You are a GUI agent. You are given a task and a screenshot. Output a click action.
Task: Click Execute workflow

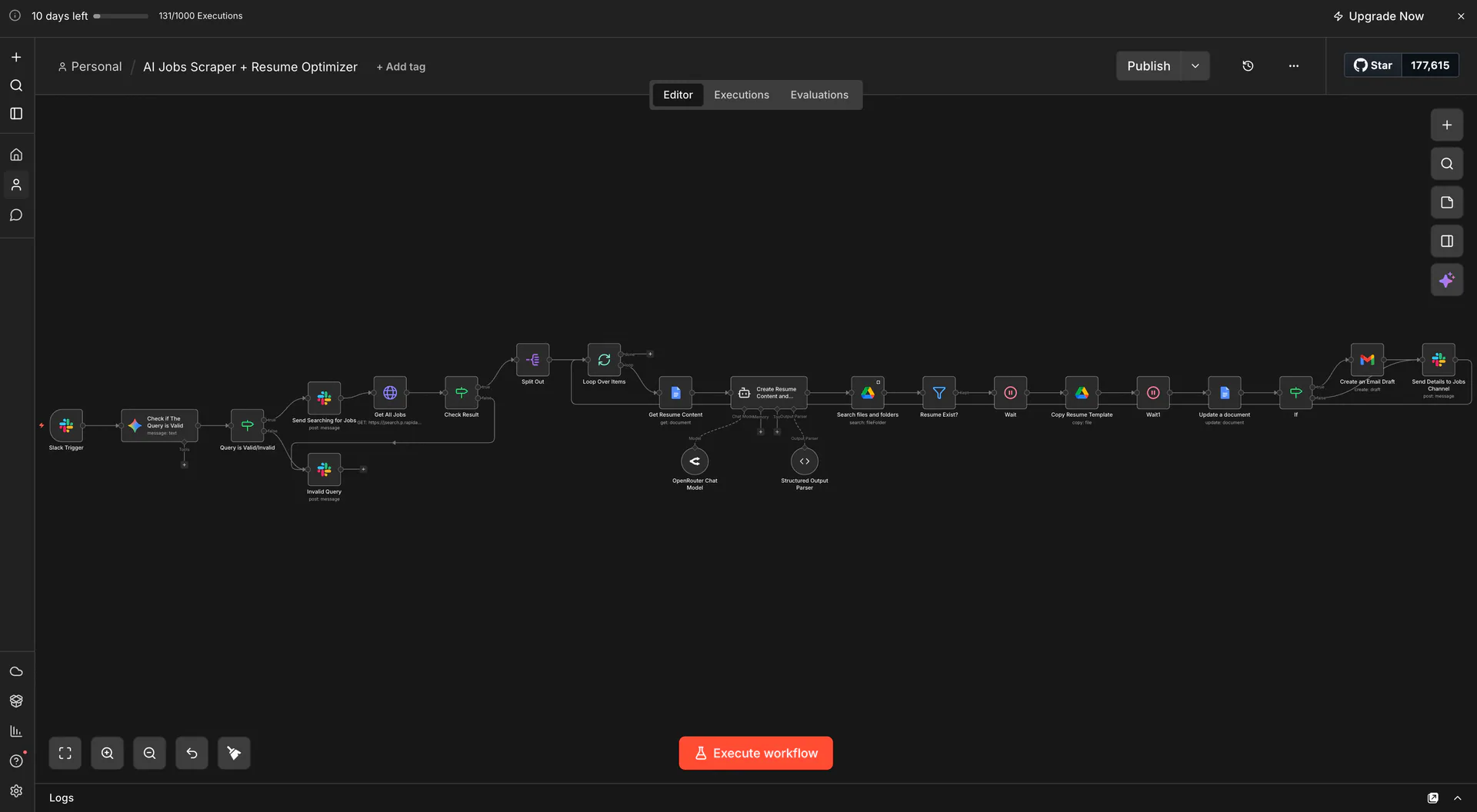(755, 754)
